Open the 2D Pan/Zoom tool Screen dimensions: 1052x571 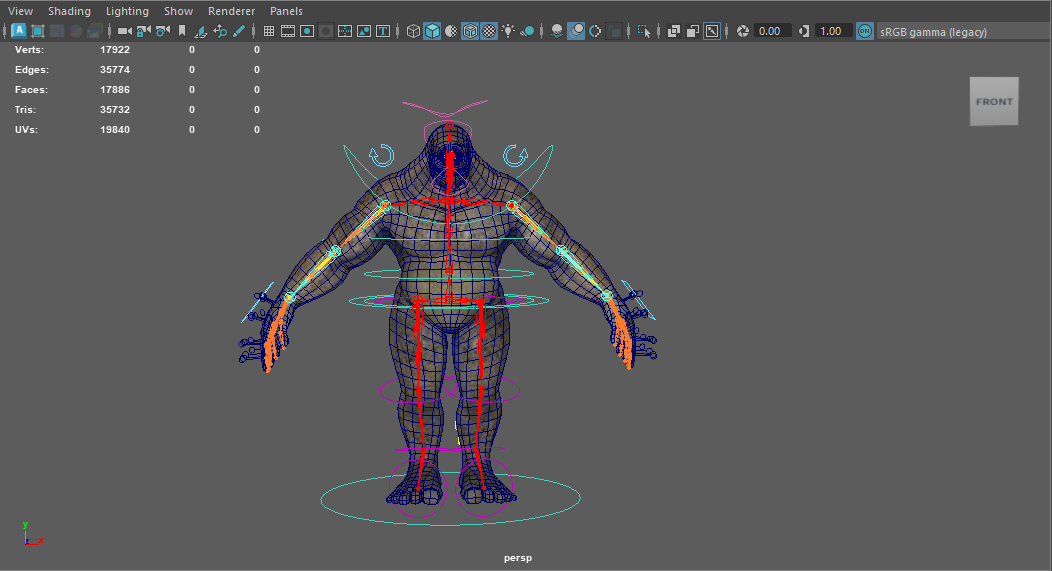219,31
